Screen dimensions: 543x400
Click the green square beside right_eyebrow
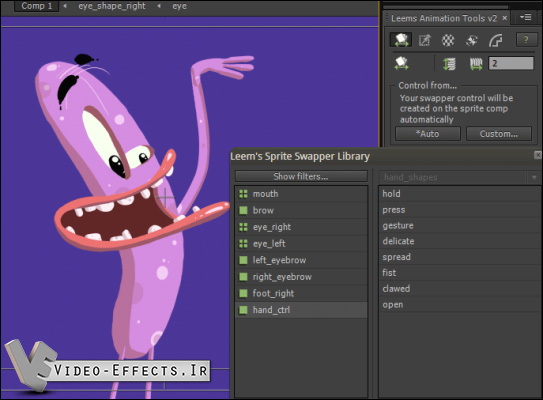(x=243, y=277)
